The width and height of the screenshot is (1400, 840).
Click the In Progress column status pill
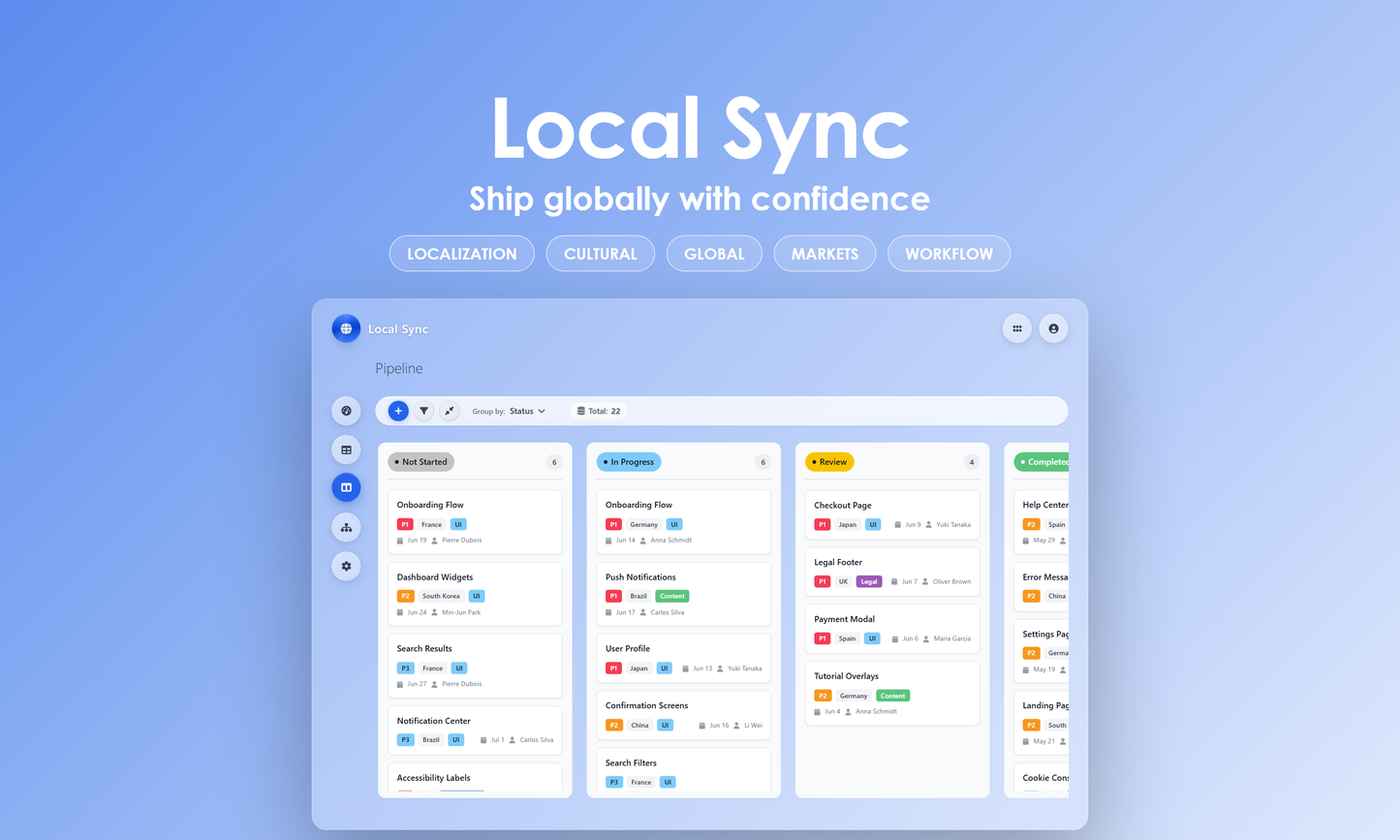pyautogui.click(x=629, y=462)
